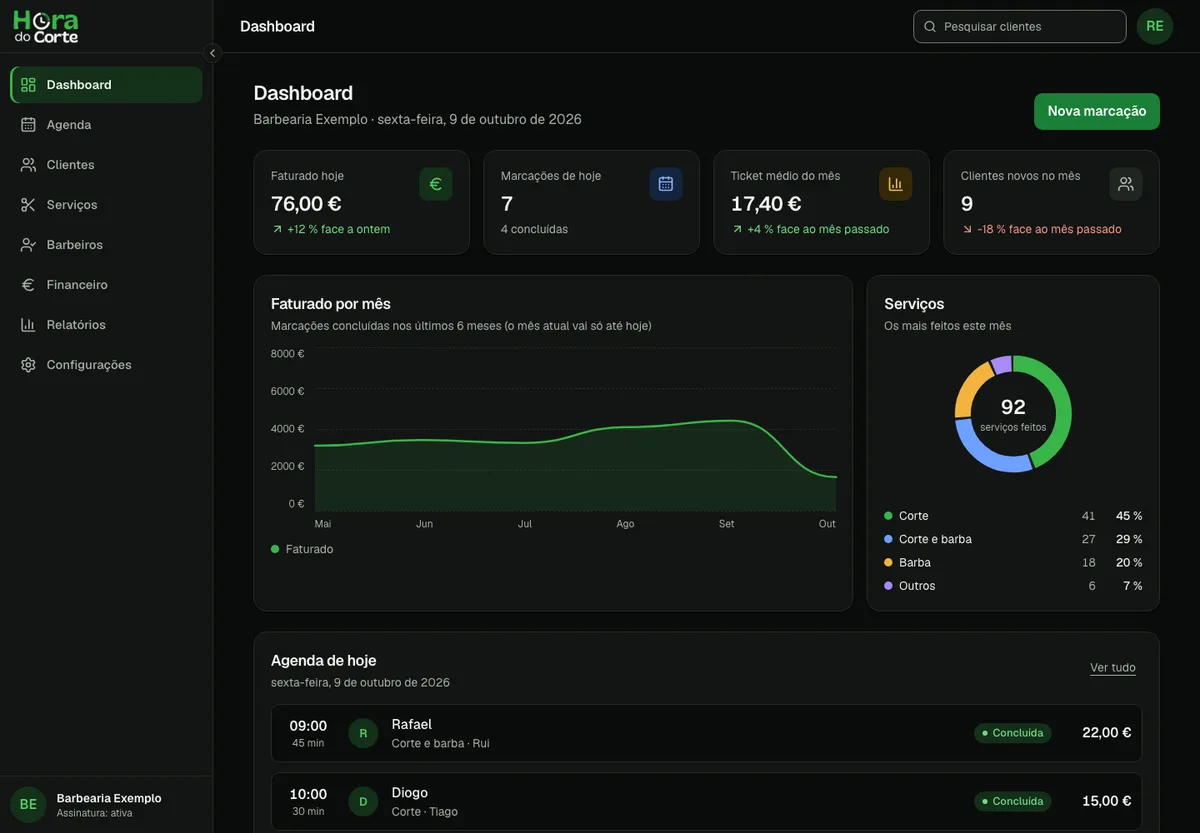Click the 4 concluídas text

pos(534,229)
